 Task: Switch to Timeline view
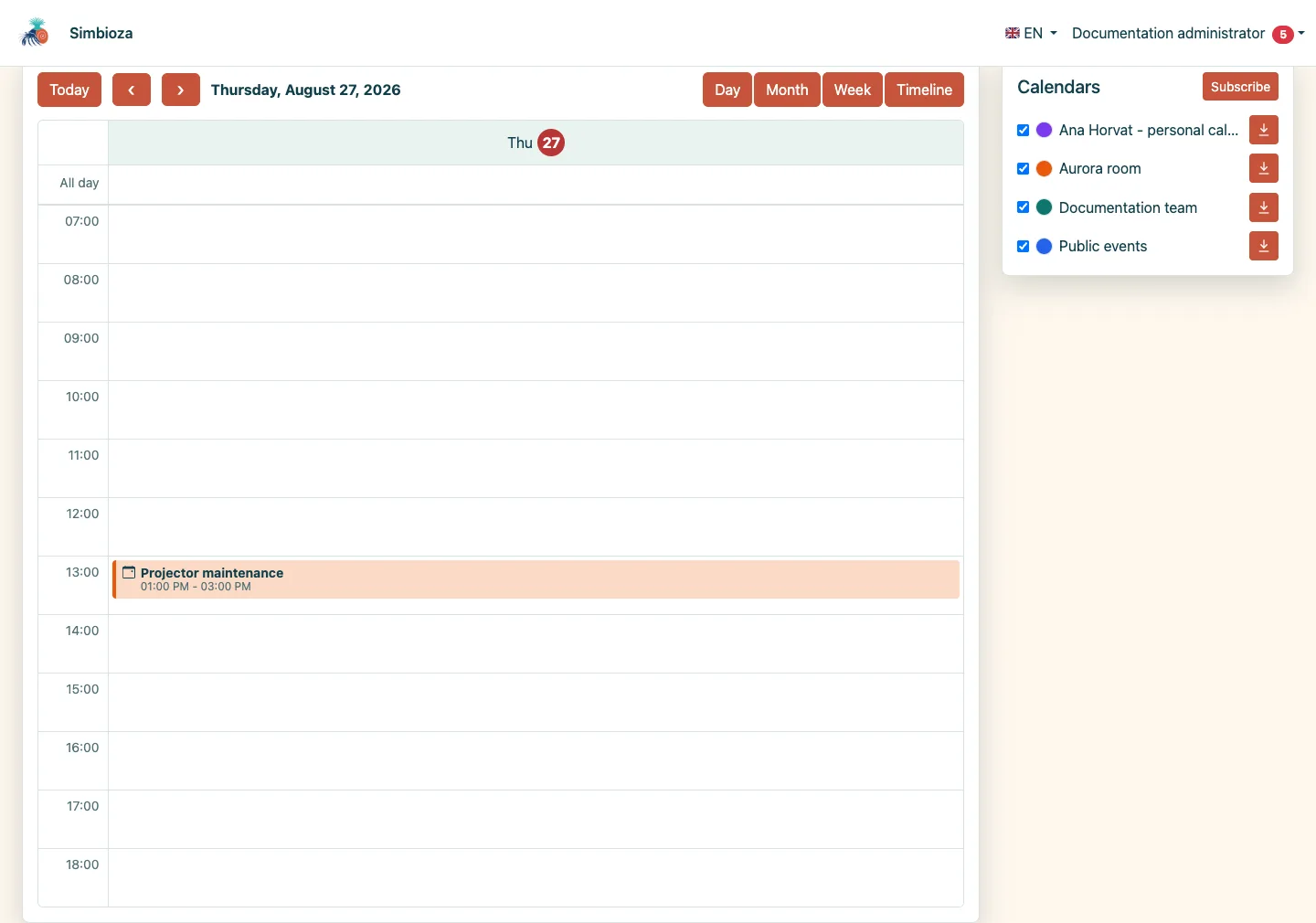click(924, 90)
